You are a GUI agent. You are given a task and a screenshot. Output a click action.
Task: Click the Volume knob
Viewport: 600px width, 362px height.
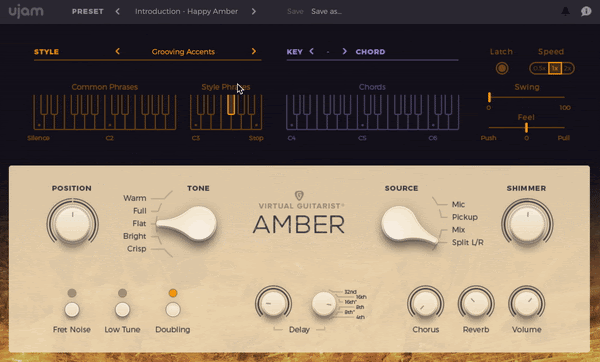pyautogui.click(x=527, y=303)
